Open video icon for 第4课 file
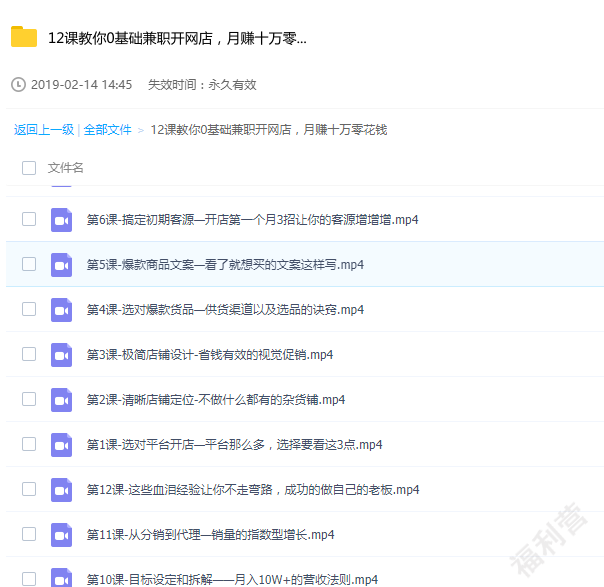604x587 pixels. [61, 310]
